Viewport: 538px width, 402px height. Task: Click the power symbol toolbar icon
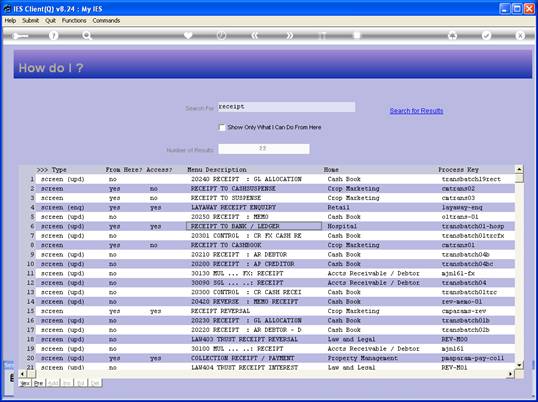click(222, 36)
